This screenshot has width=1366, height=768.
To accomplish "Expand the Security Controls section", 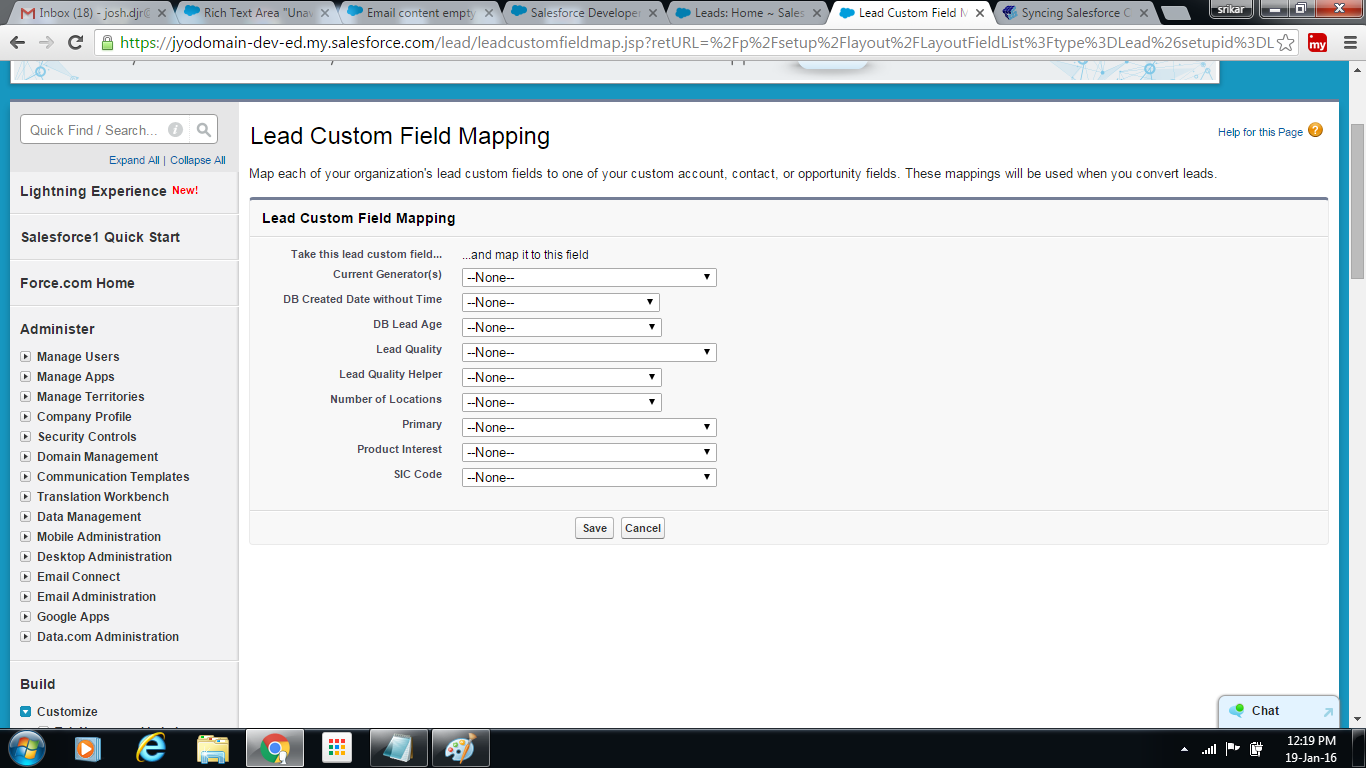I will click(x=26, y=437).
